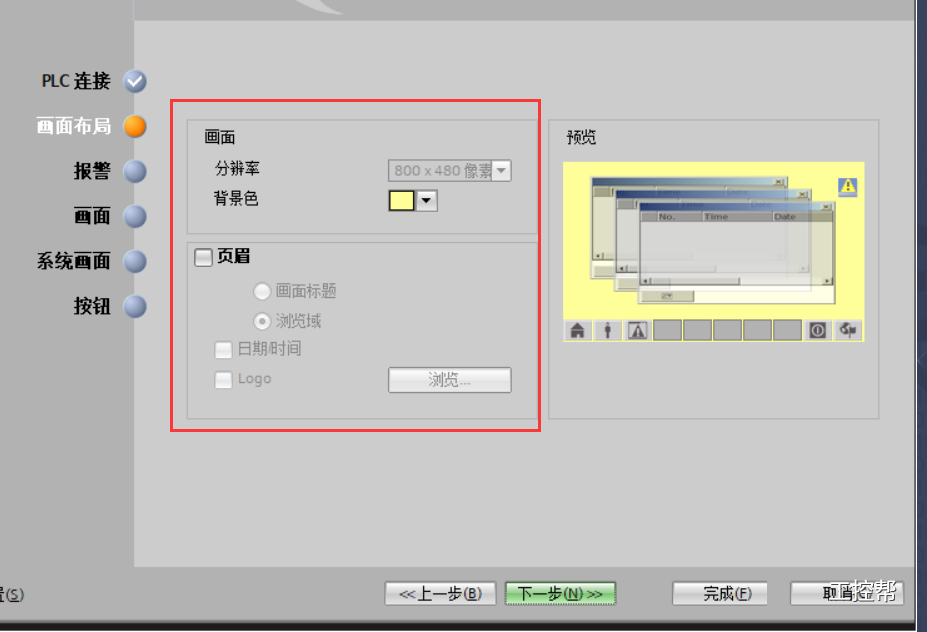927x632 pixels.
Task: Click the 分辨率 label text
Action: point(237,168)
